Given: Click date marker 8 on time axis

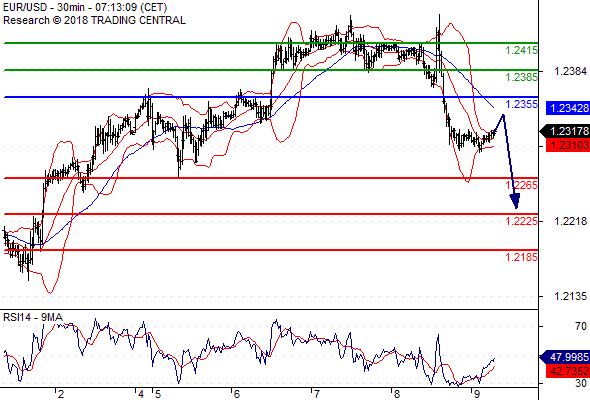Looking at the screenshot, I should point(396,394).
